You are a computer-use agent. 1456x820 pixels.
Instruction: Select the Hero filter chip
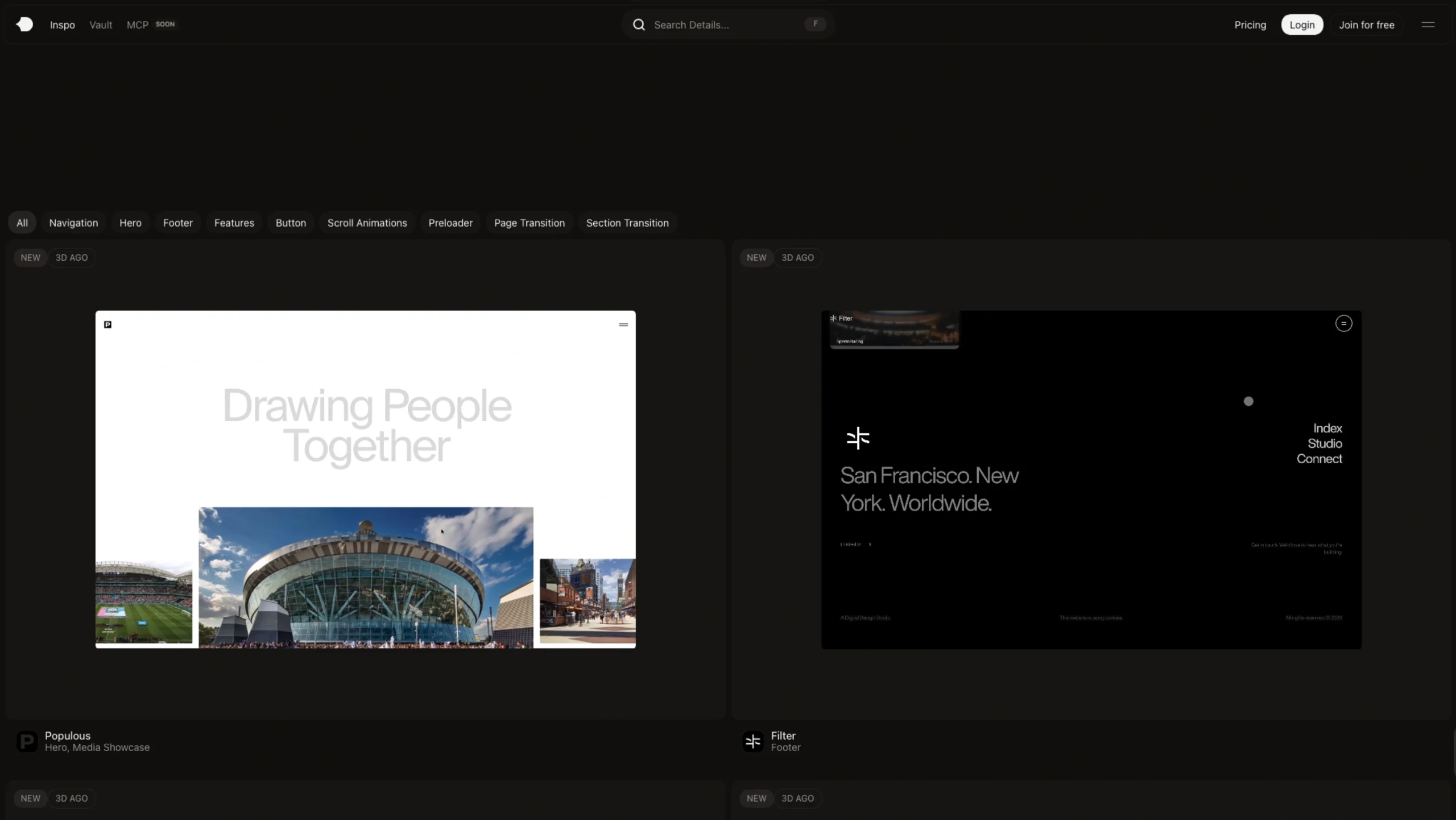(130, 223)
